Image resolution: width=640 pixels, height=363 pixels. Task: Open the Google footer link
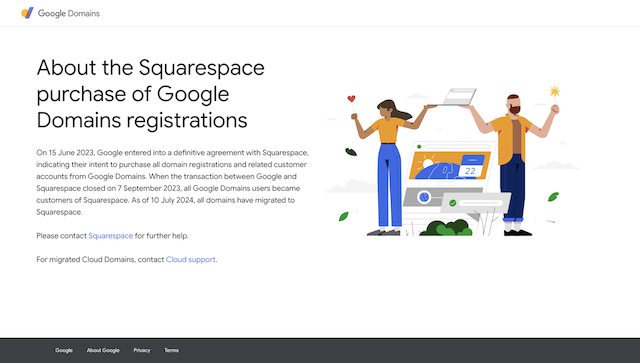(x=64, y=350)
